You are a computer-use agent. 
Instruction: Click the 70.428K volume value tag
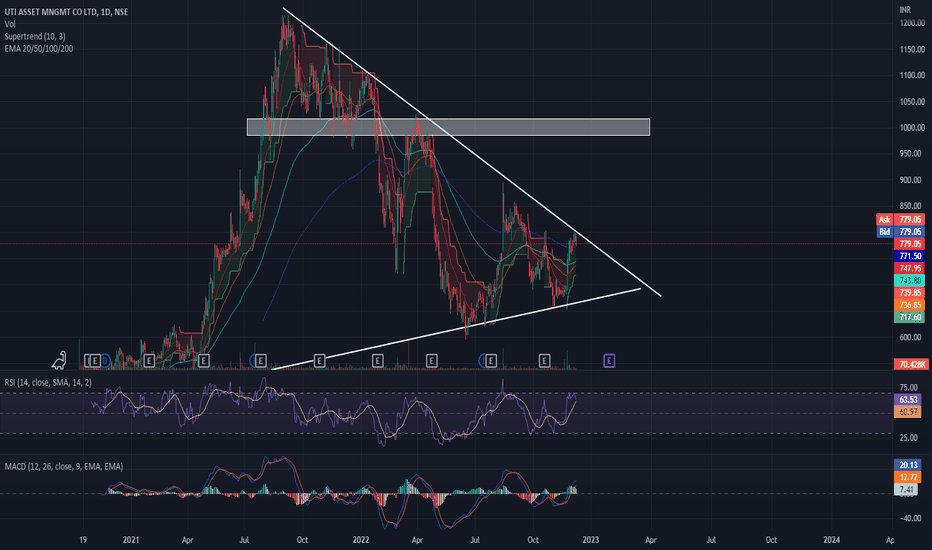click(x=911, y=364)
